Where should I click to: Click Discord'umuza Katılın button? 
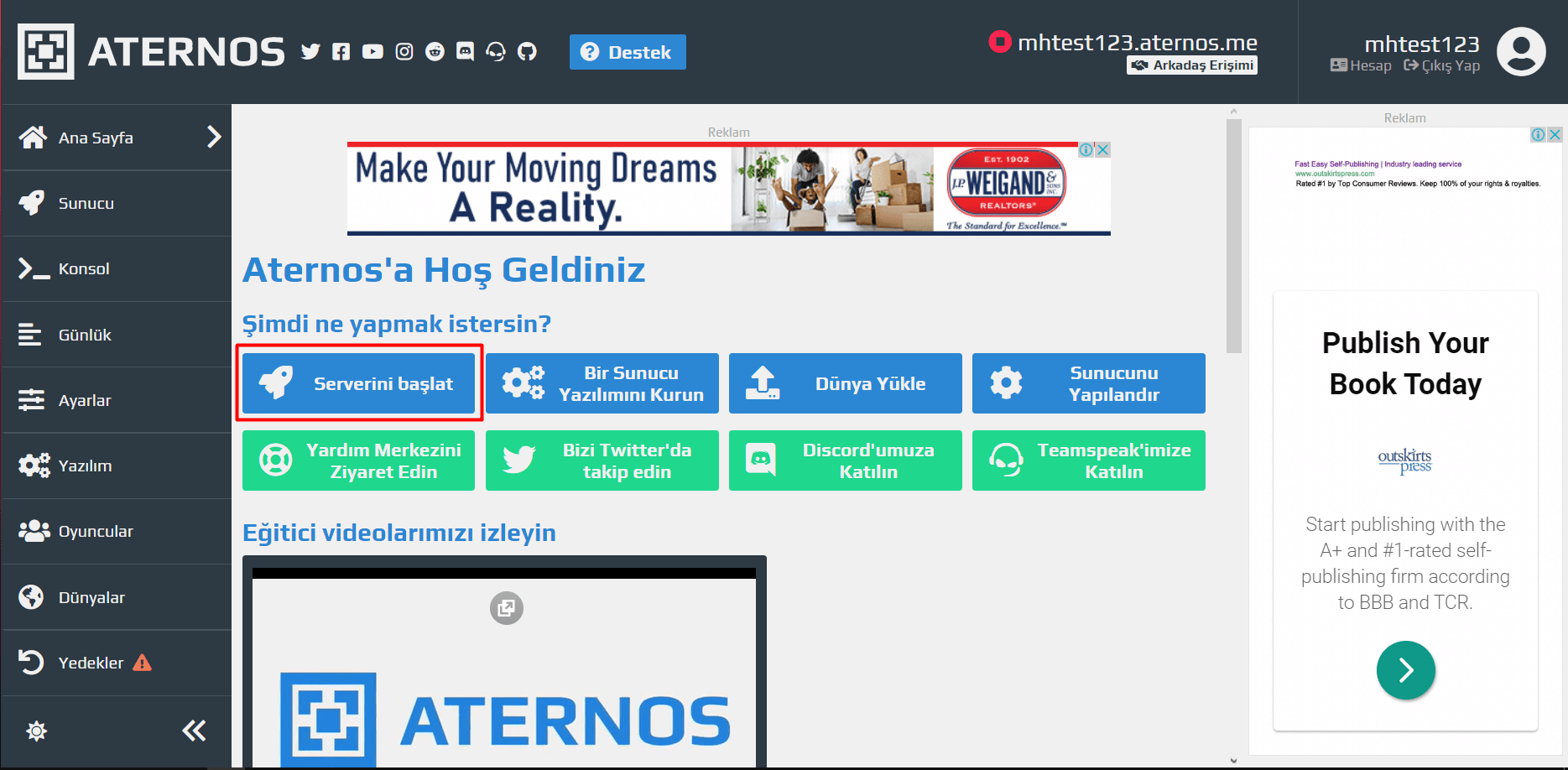846,460
